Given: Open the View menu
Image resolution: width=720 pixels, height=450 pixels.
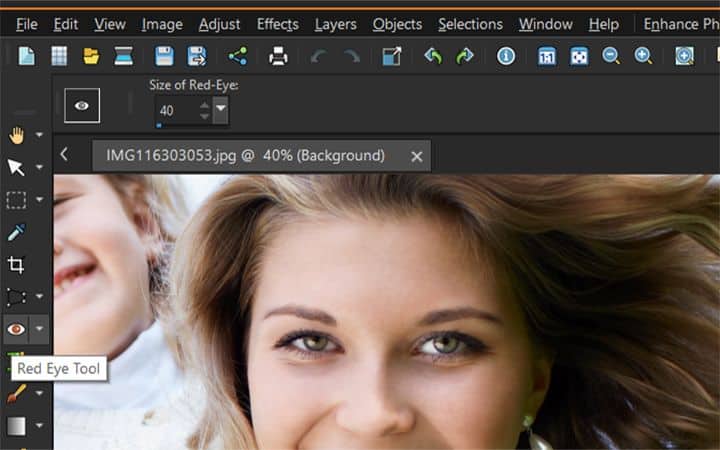Looking at the screenshot, I should click(x=110, y=24).
